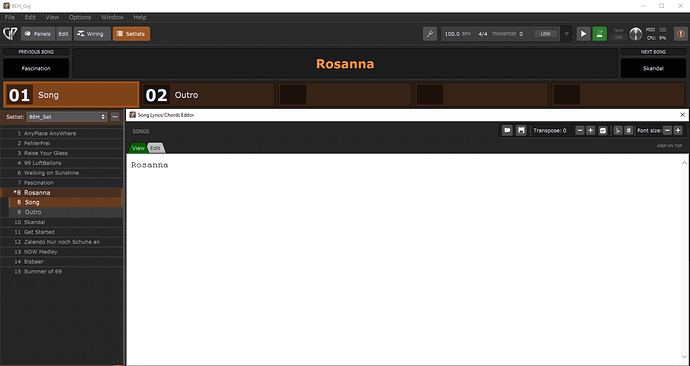This screenshot has height=366, width=690.
Task: Decrease lyrics Transpose with minus button
Action: 580,131
